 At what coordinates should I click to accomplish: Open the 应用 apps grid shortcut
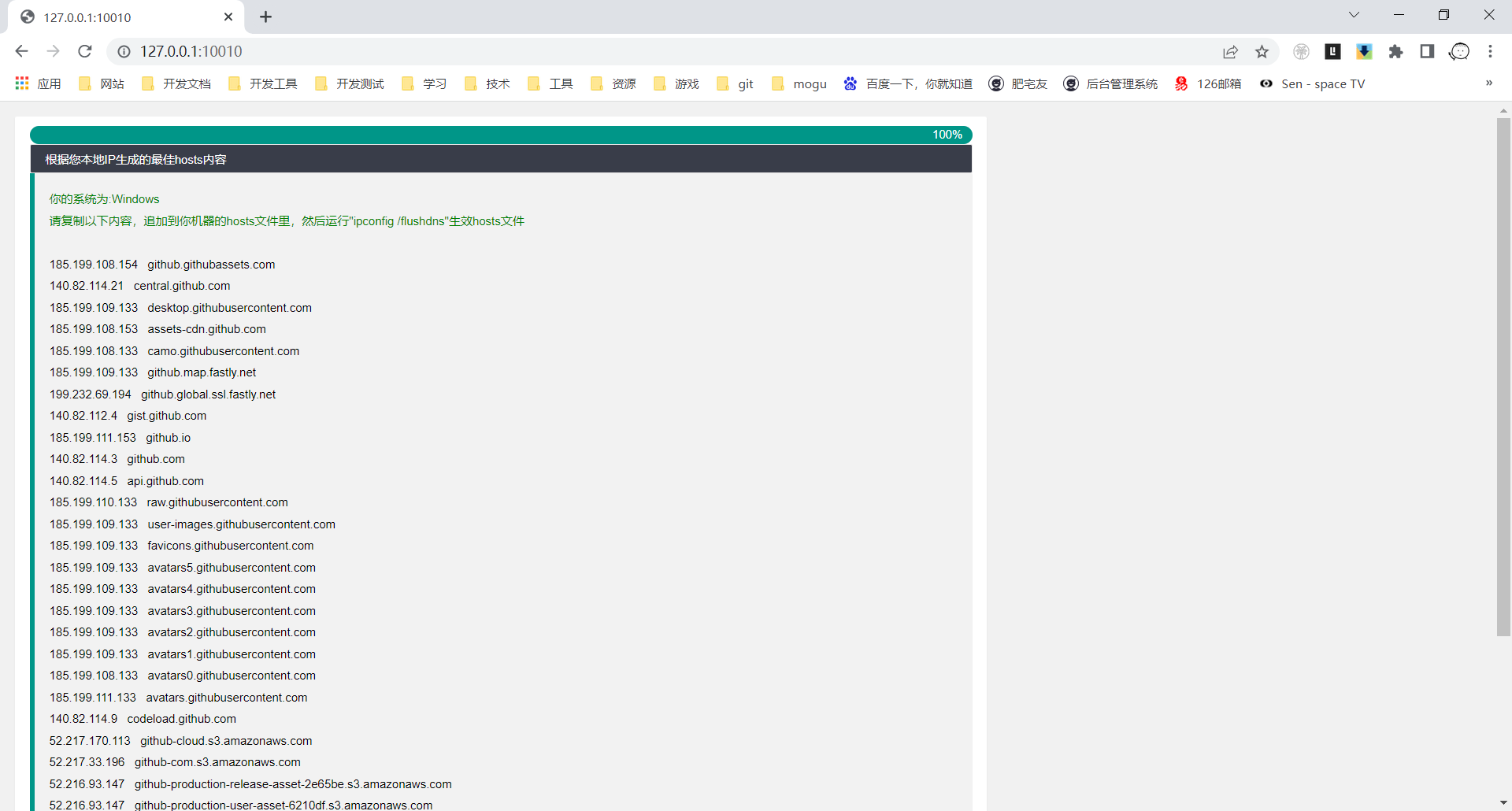(x=38, y=83)
